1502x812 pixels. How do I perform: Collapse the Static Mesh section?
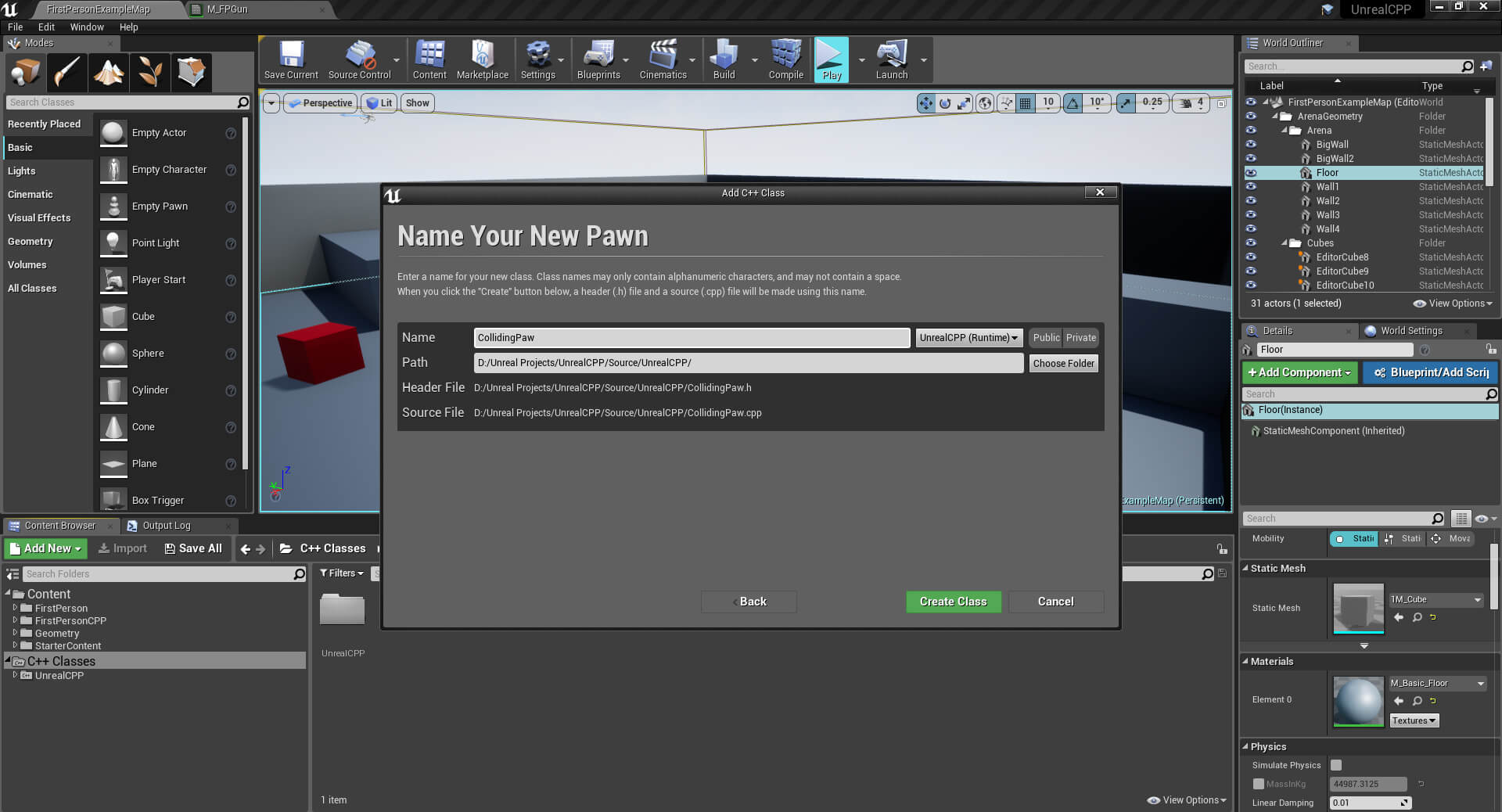(1245, 569)
